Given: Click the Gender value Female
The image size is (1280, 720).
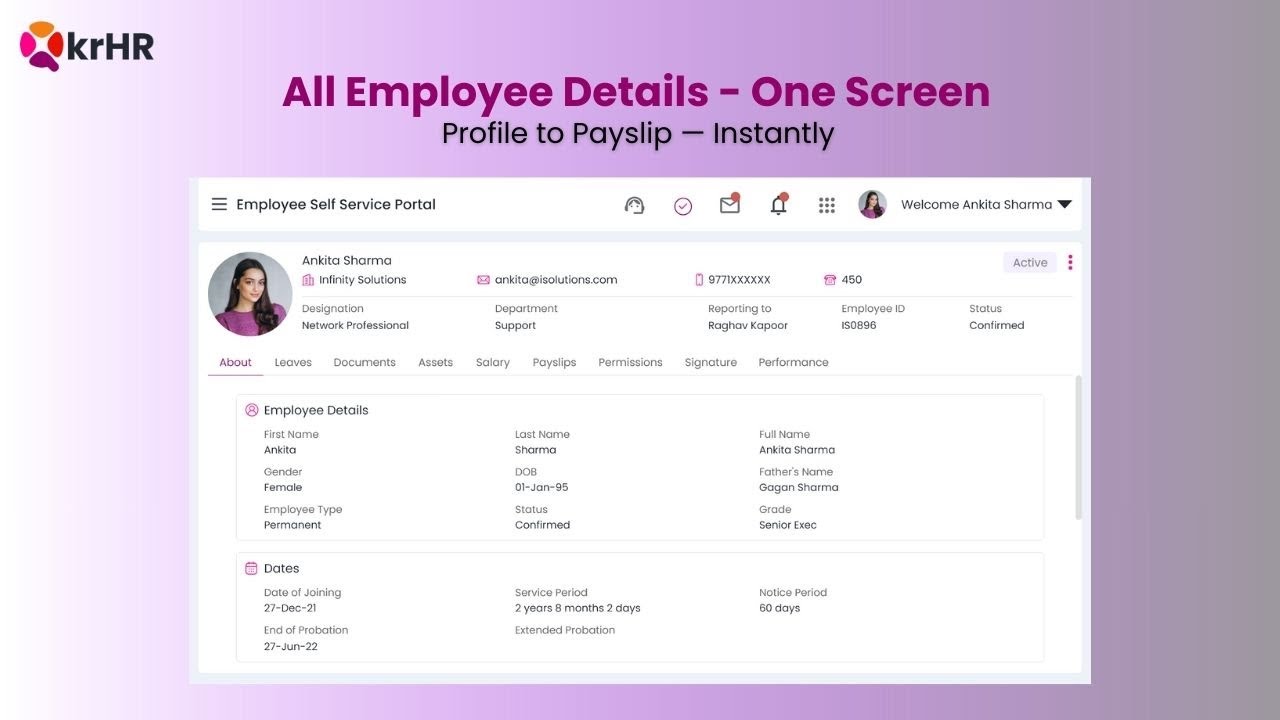Looking at the screenshot, I should (283, 487).
